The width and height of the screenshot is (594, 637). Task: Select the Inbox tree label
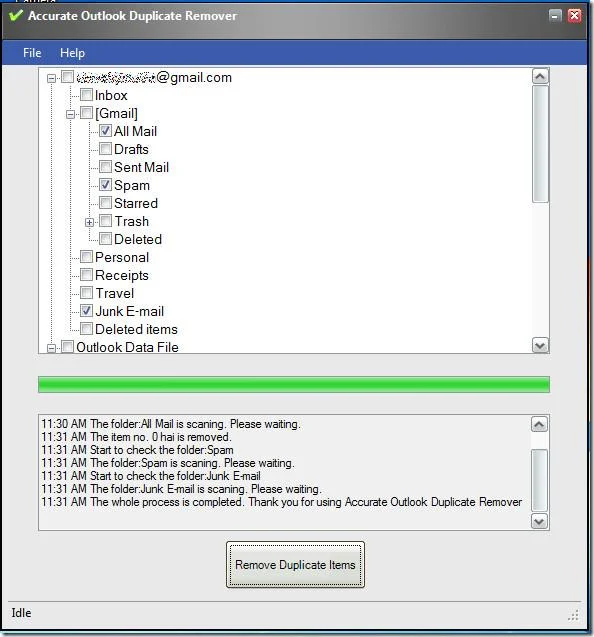[111, 95]
